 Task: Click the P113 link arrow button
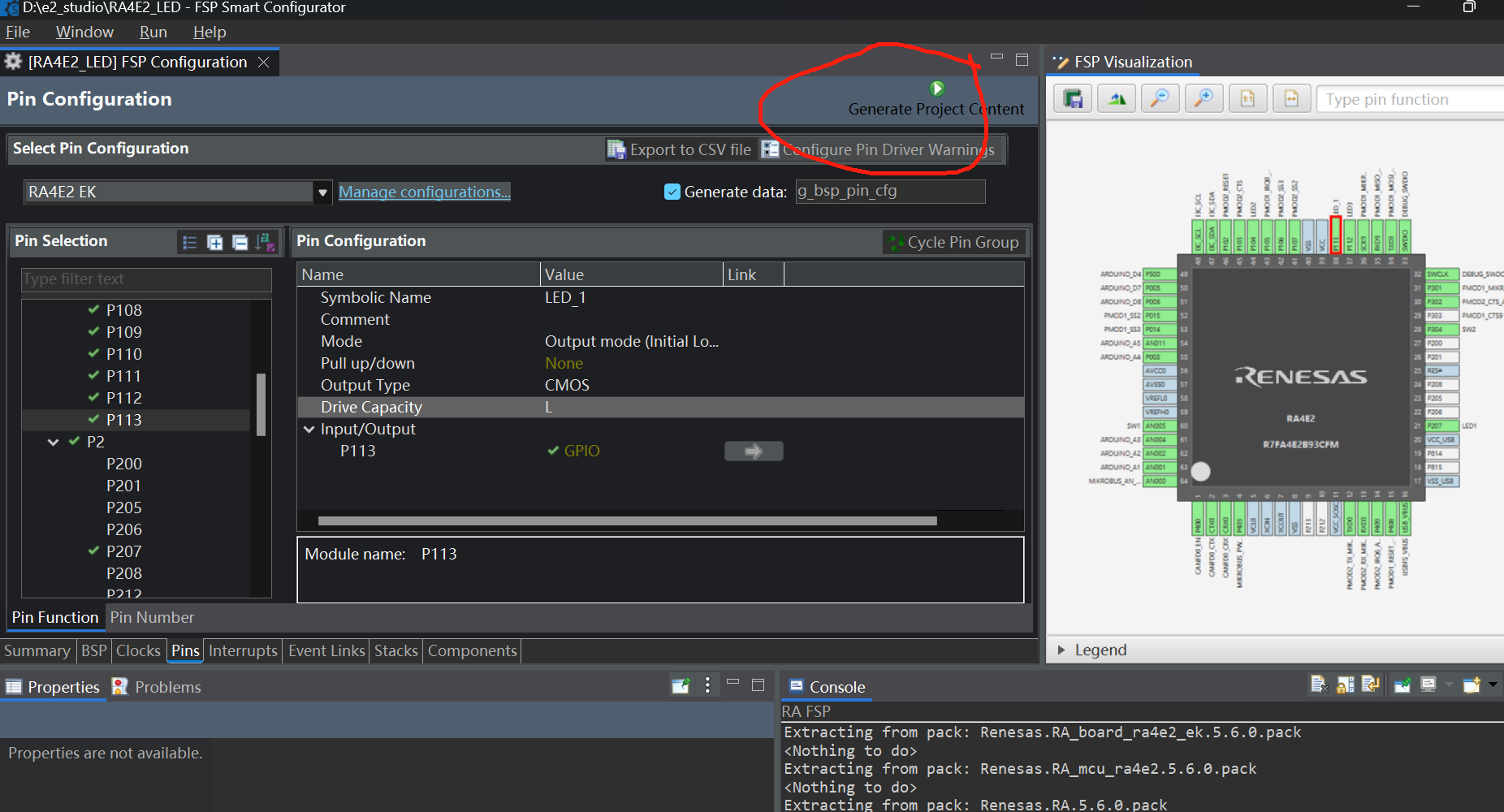pos(754,451)
